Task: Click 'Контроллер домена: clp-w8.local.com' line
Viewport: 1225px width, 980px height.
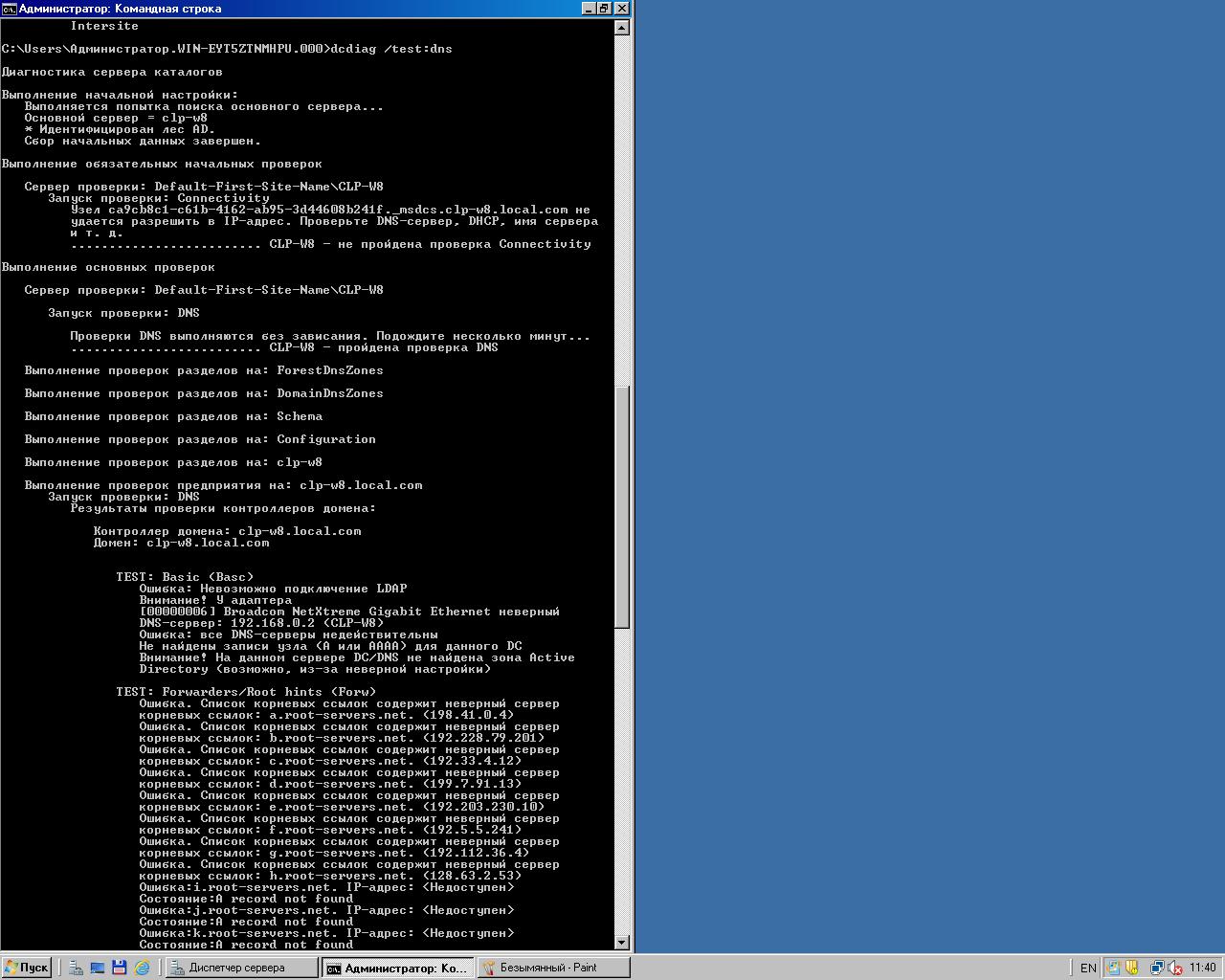Action: 227,531
